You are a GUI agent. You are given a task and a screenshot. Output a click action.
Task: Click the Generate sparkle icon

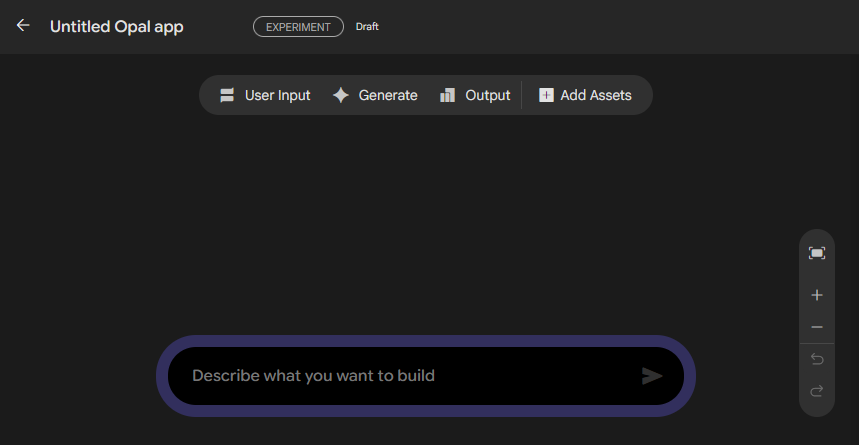[x=341, y=95]
